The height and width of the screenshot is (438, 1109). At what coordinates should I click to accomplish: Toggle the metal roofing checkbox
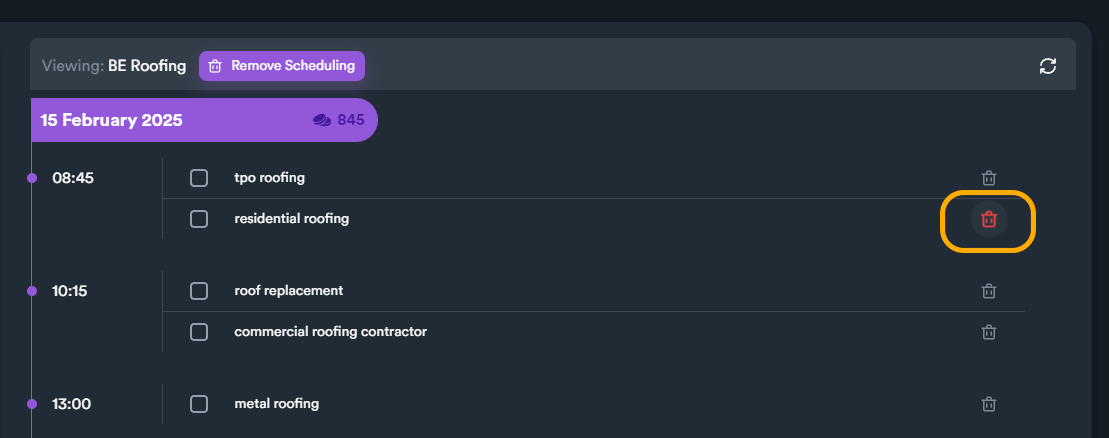199,404
